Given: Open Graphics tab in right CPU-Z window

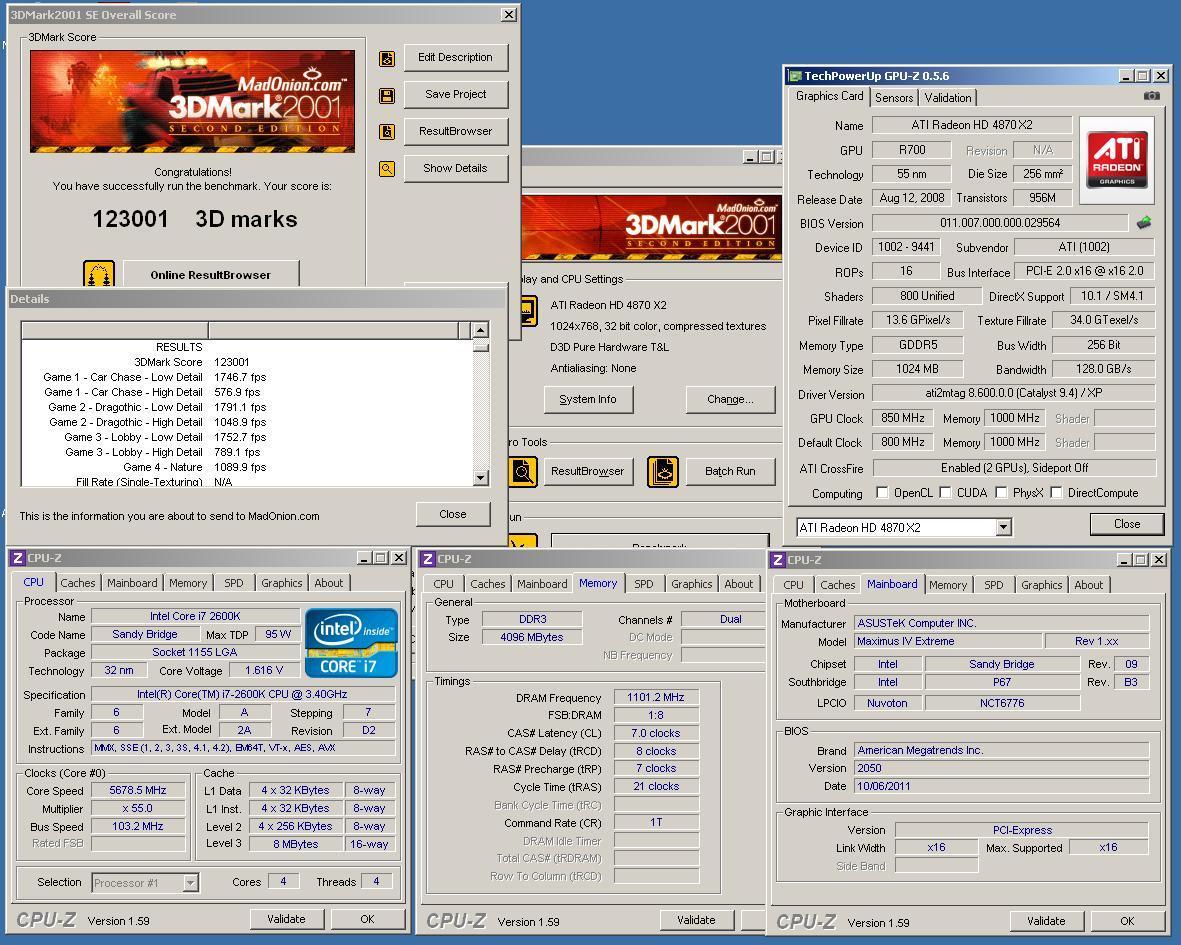Looking at the screenshot, I should [1041, 585].
